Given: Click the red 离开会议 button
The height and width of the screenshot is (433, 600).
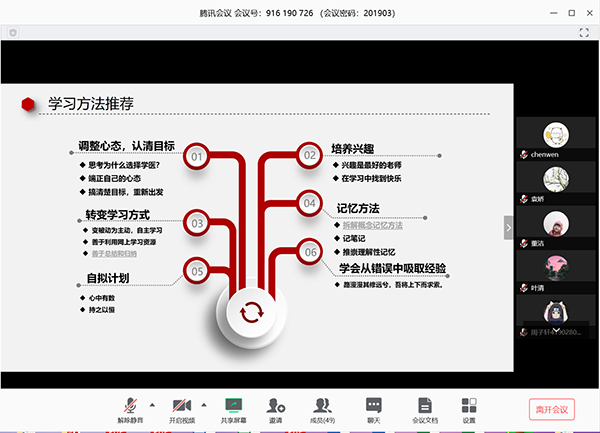Looking at the screenshot, I should (x=552, y=409).
